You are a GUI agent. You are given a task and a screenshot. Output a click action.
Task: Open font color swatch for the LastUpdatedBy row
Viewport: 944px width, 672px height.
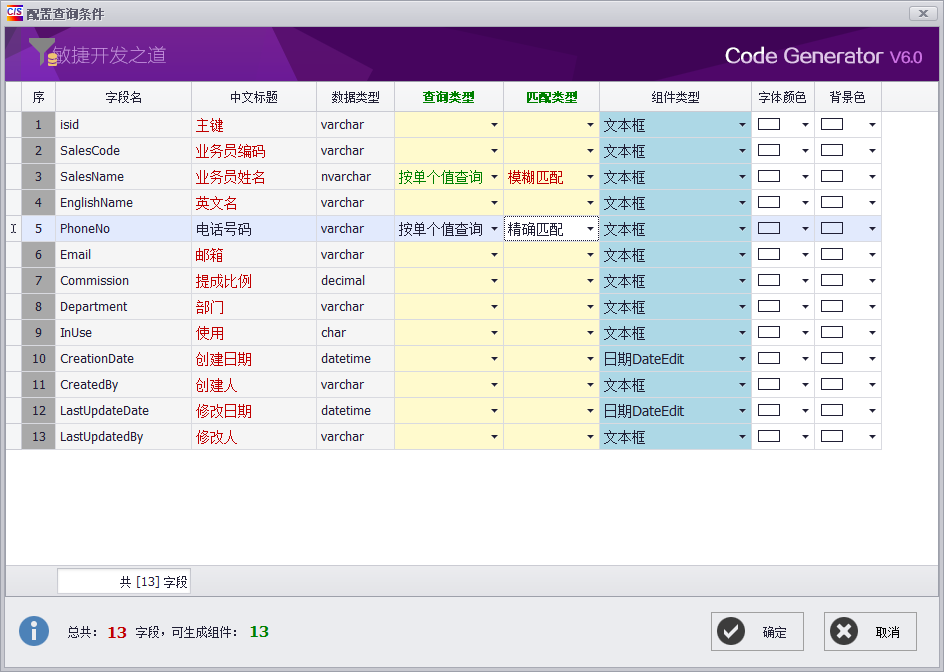(x=769, y=436)
